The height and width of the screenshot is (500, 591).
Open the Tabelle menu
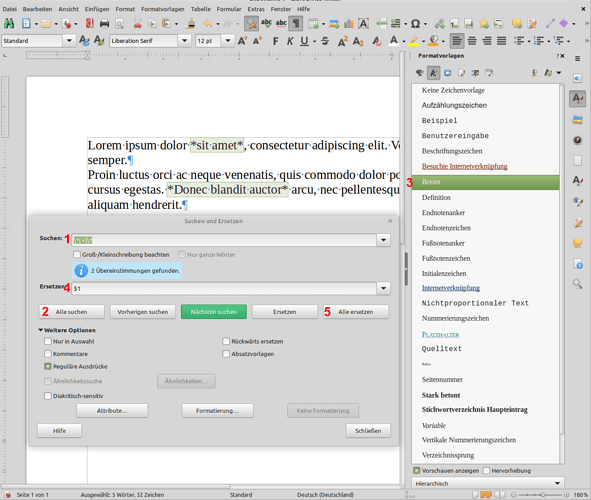[201, 9]
